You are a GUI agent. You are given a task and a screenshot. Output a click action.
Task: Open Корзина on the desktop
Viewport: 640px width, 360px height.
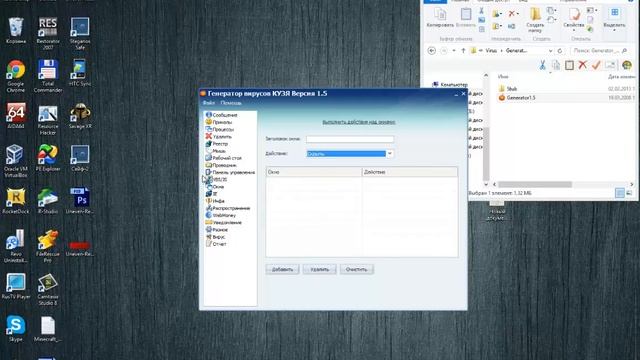coord(16,31)
